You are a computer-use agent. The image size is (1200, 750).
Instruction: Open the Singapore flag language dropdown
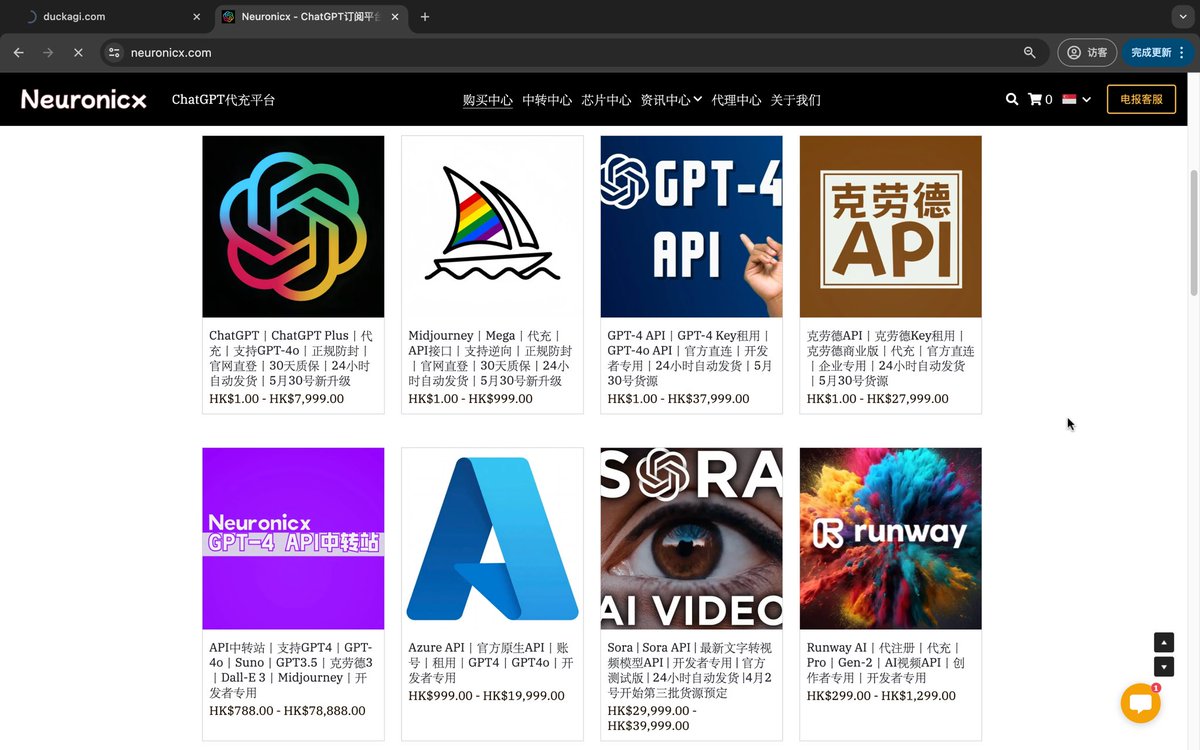tap(1070, 99)
